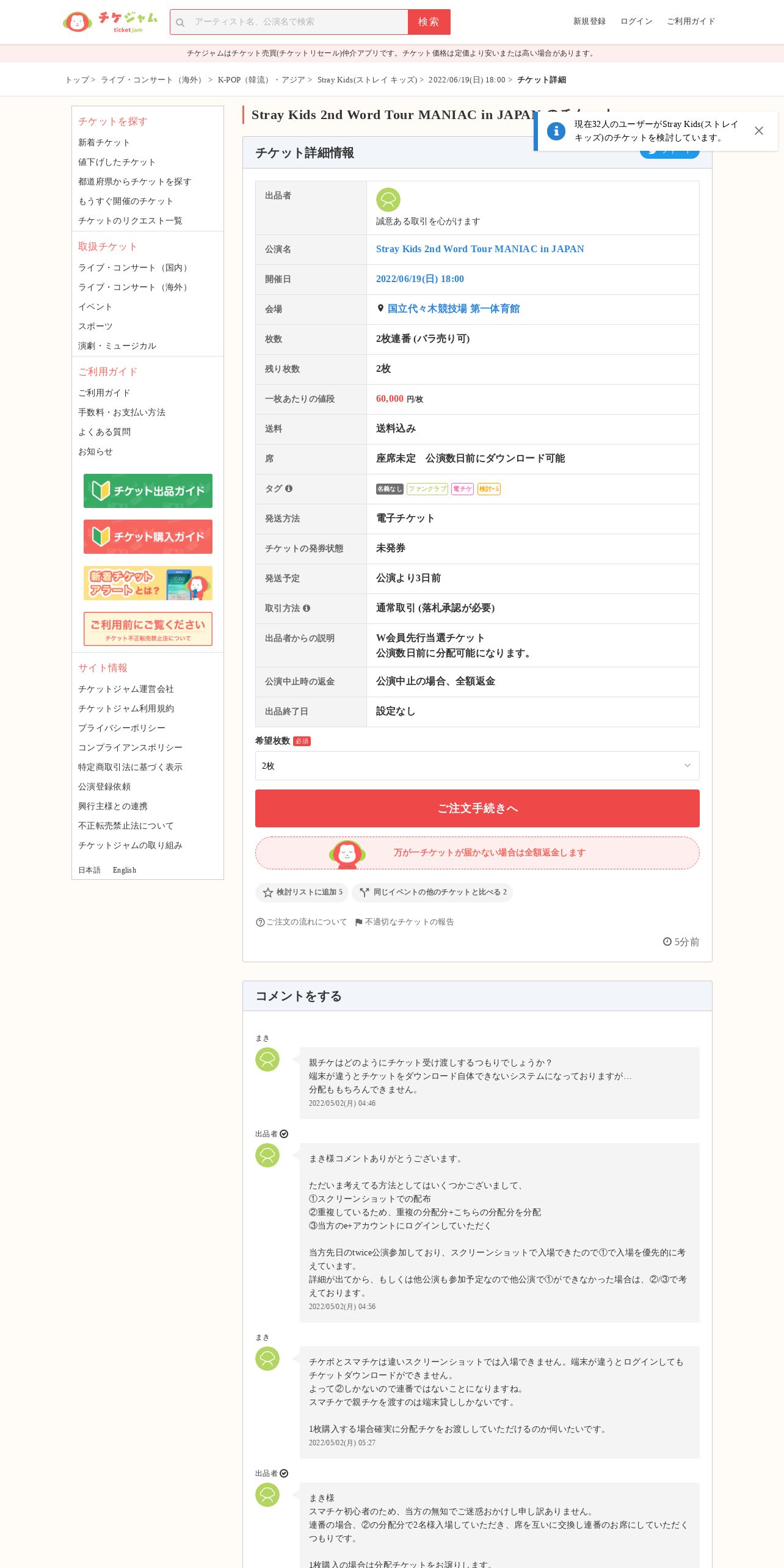Viewport: 784px width, 1568px height.
Task: Click 同じイベントの他のチケットと比べる 2 button
Action: (432, 893)
